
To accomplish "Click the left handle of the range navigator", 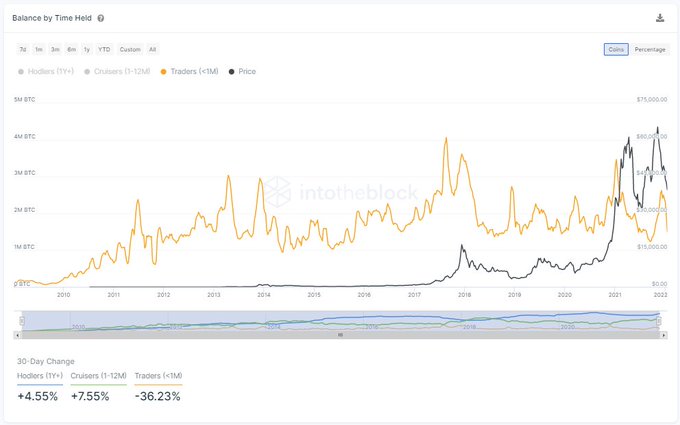I will 22,321.
